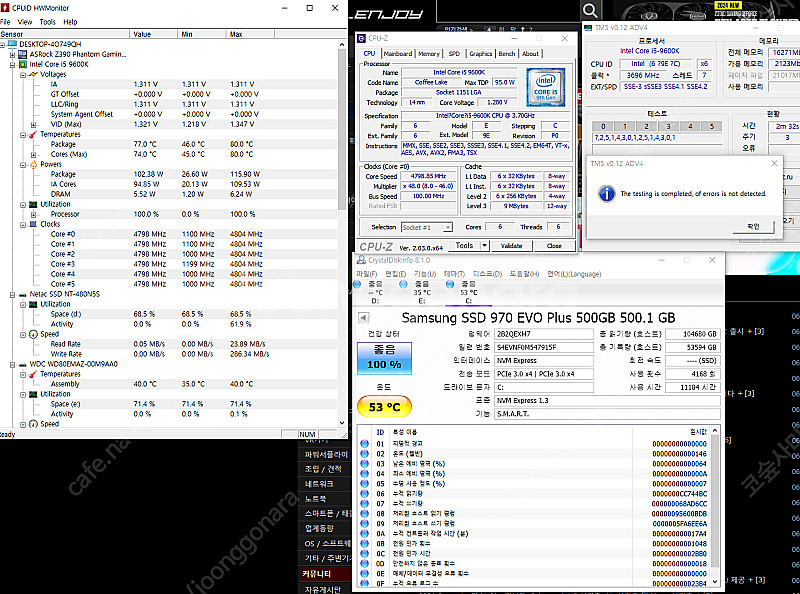Click the 커뮤니티 sidebar link on webpage
Viewport: 800px width, 594px height.
click(317, 574)
